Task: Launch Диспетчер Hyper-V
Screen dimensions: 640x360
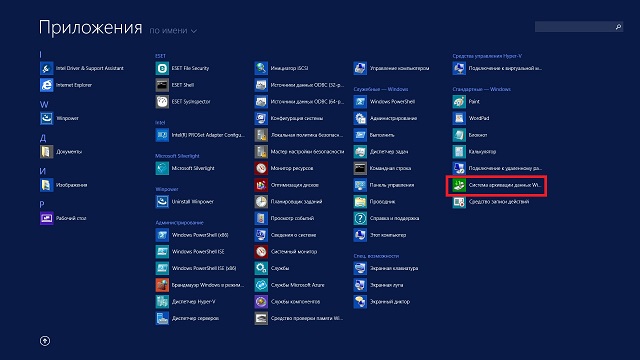Action: [186, 302]
